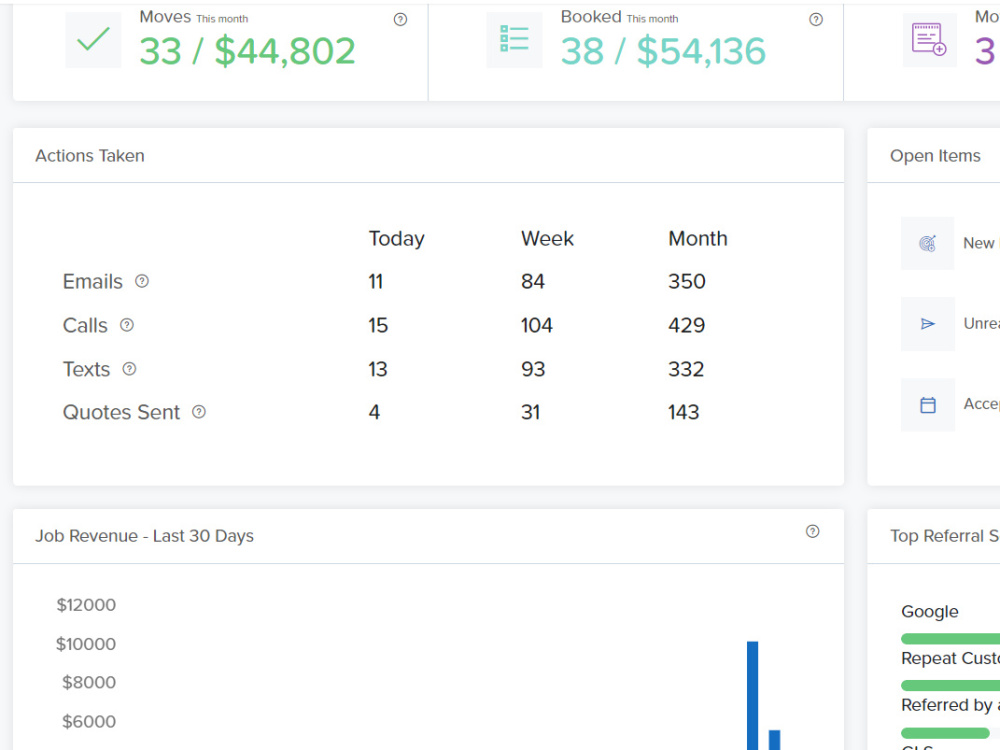Click the $6000 axis label

89,722
